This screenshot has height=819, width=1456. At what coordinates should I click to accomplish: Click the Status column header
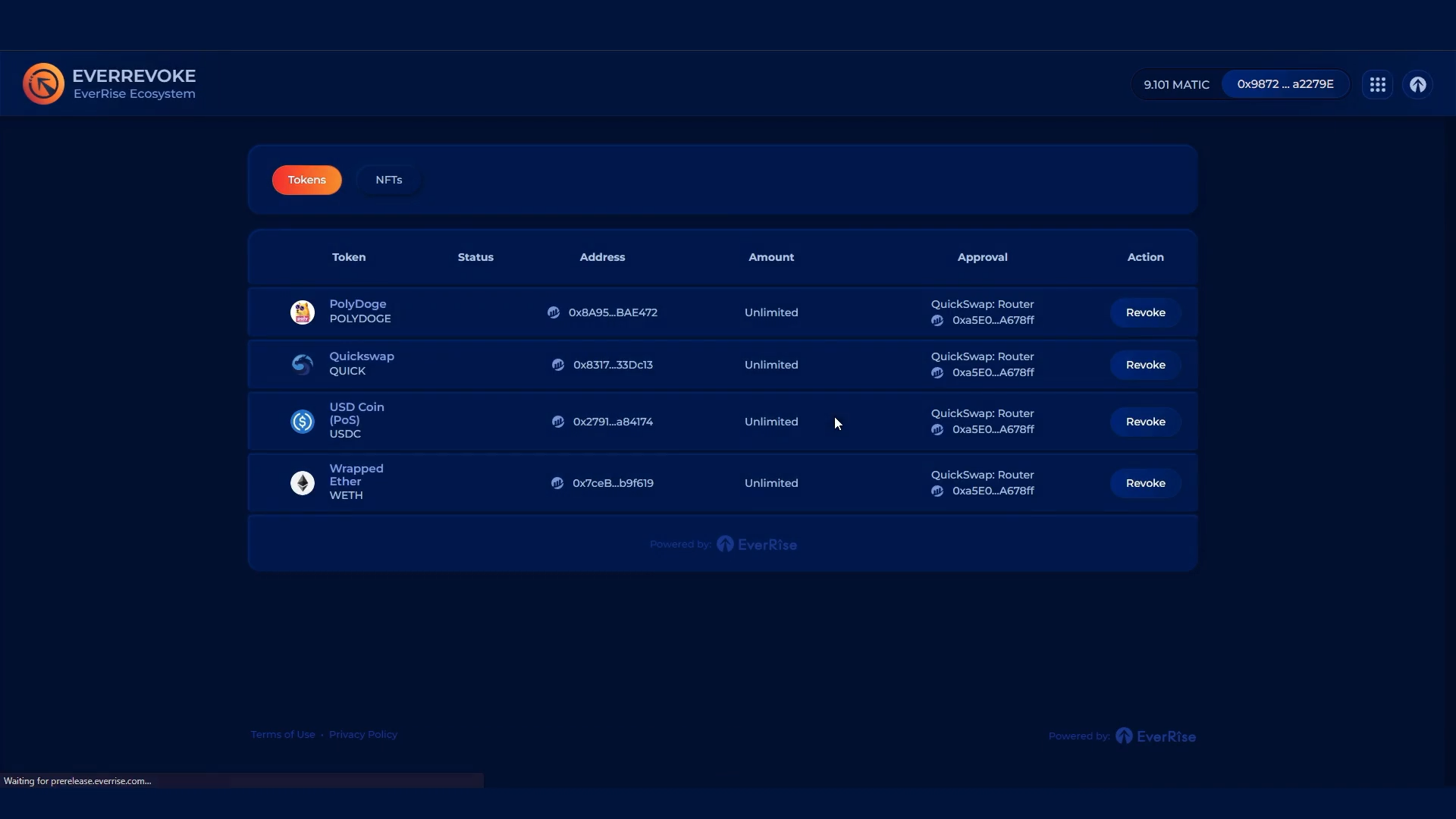click(475, 257)
